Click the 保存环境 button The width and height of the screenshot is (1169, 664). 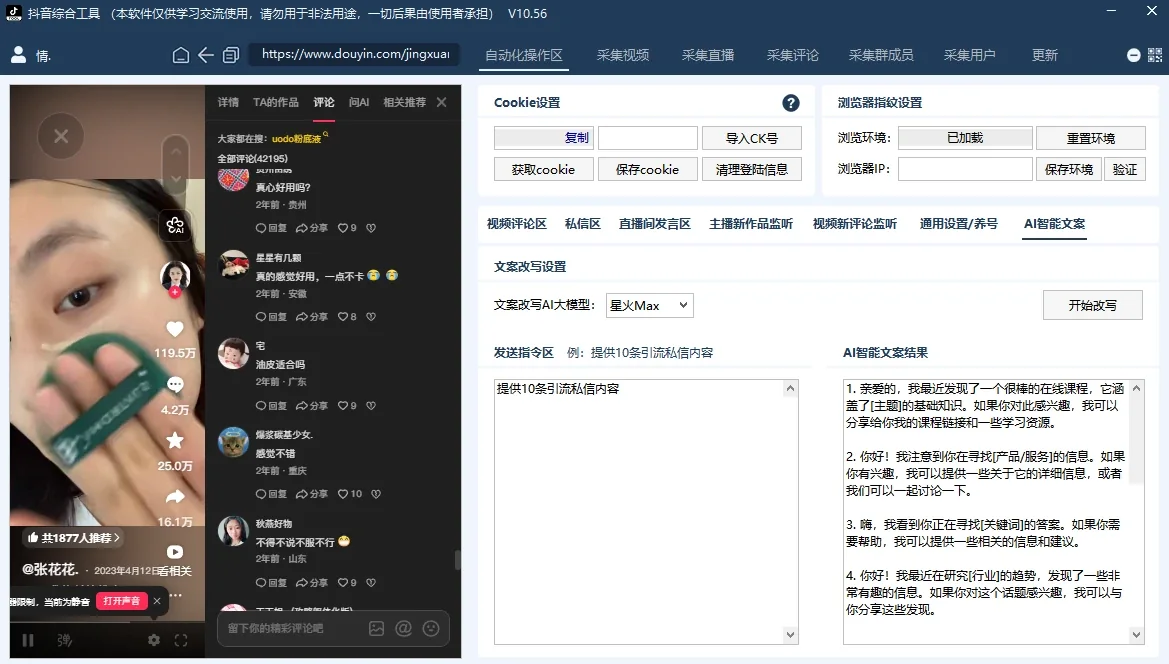point(1068,169)
